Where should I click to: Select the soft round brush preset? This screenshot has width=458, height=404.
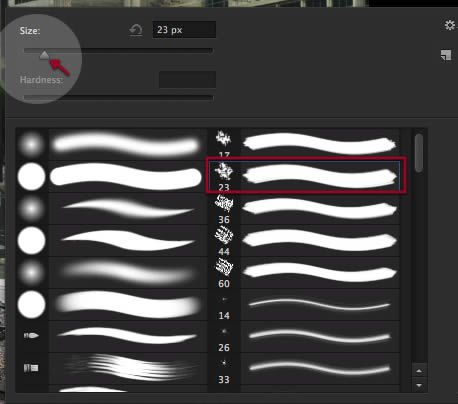(x=111, y=145)
